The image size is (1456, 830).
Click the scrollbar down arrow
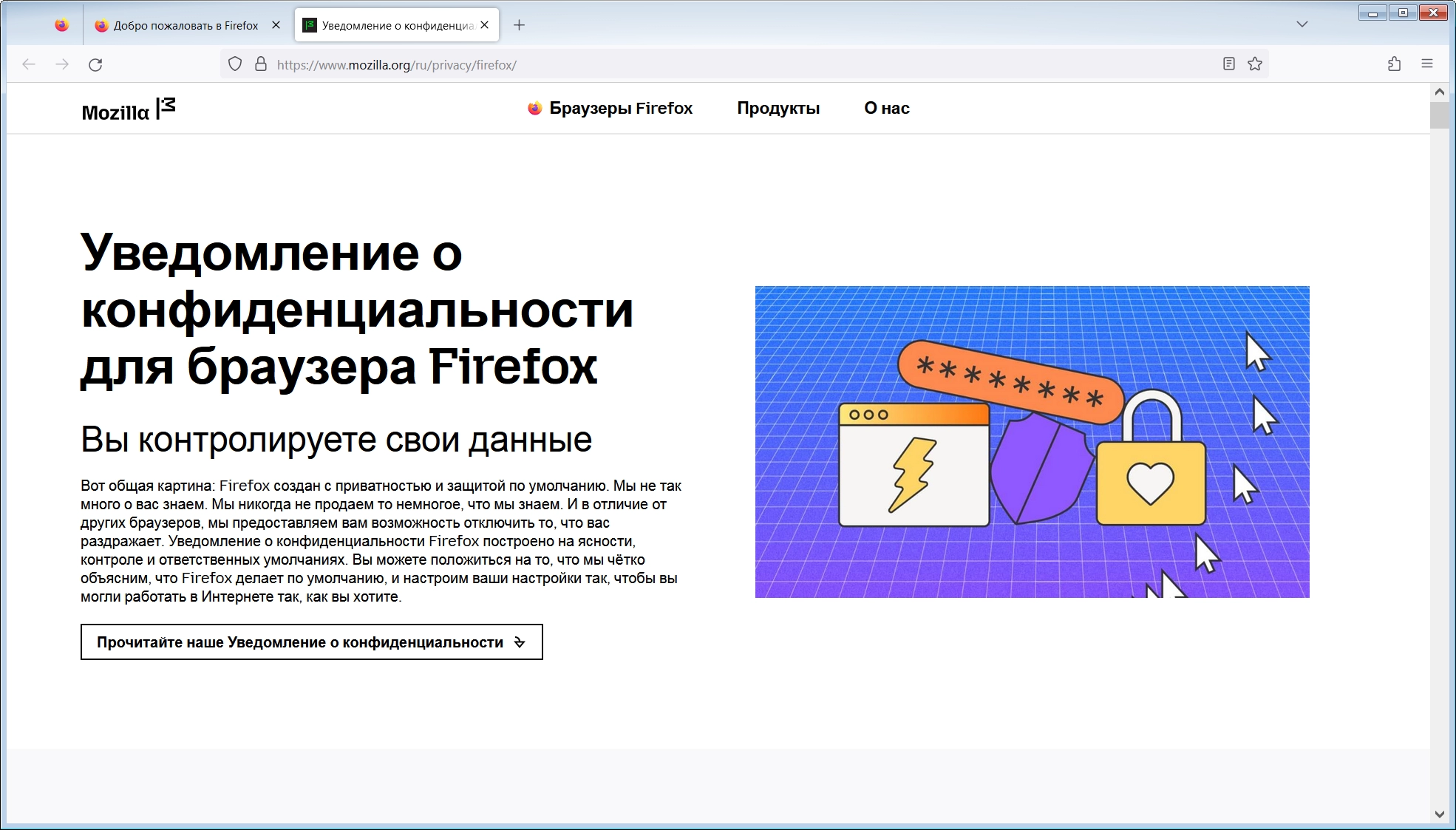[1439, 814]
